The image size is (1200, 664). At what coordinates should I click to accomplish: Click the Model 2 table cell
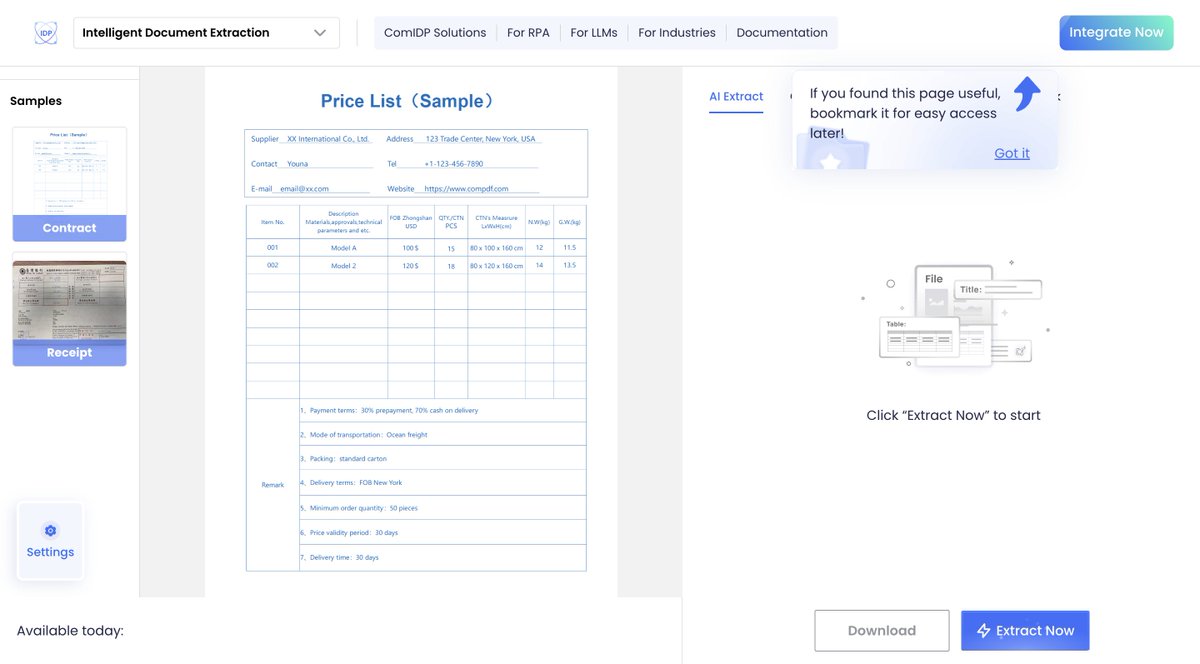(x=343, y=266)
